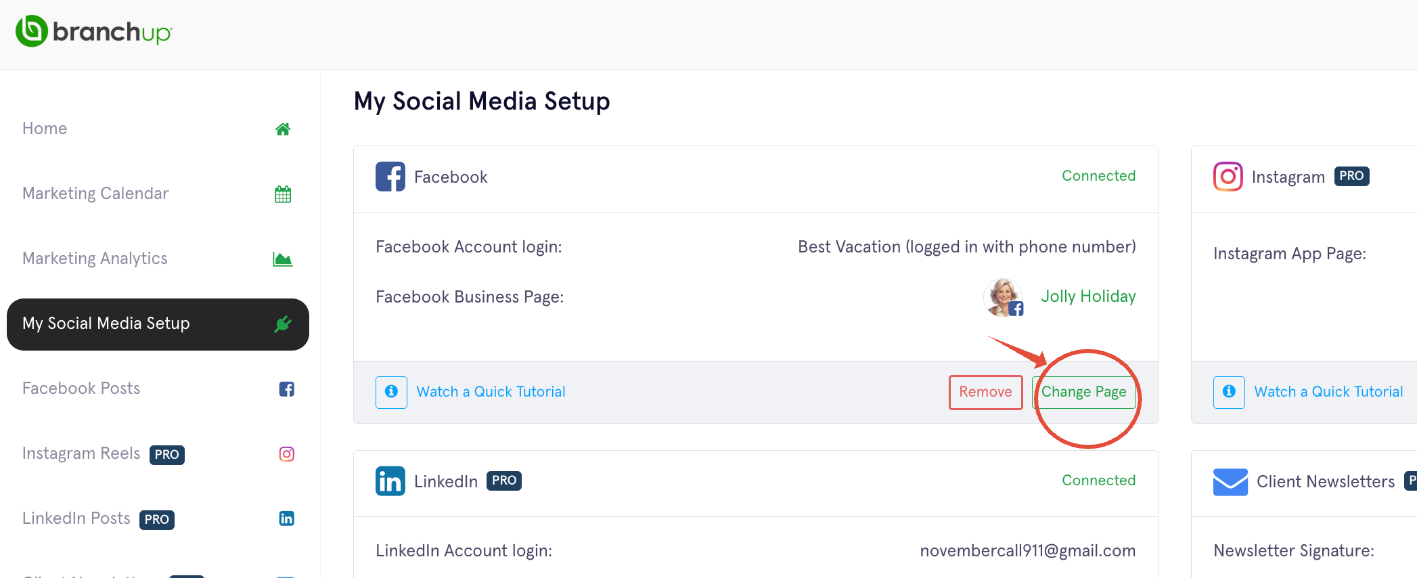The image size is (1417, 578).
Task: Click the Change Page button
Action: 1084,392
